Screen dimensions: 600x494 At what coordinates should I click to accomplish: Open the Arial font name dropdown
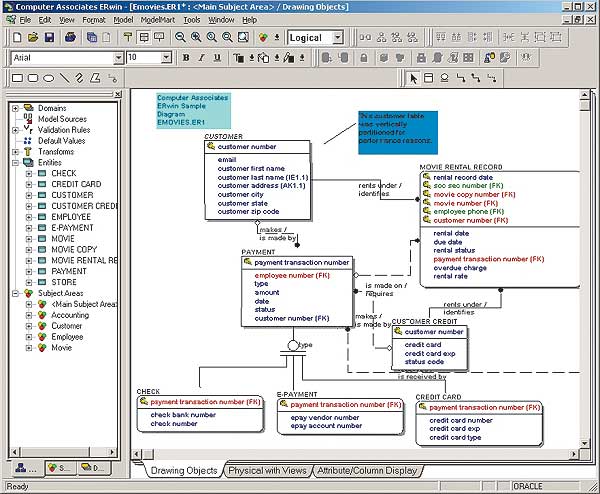point(119,58)
